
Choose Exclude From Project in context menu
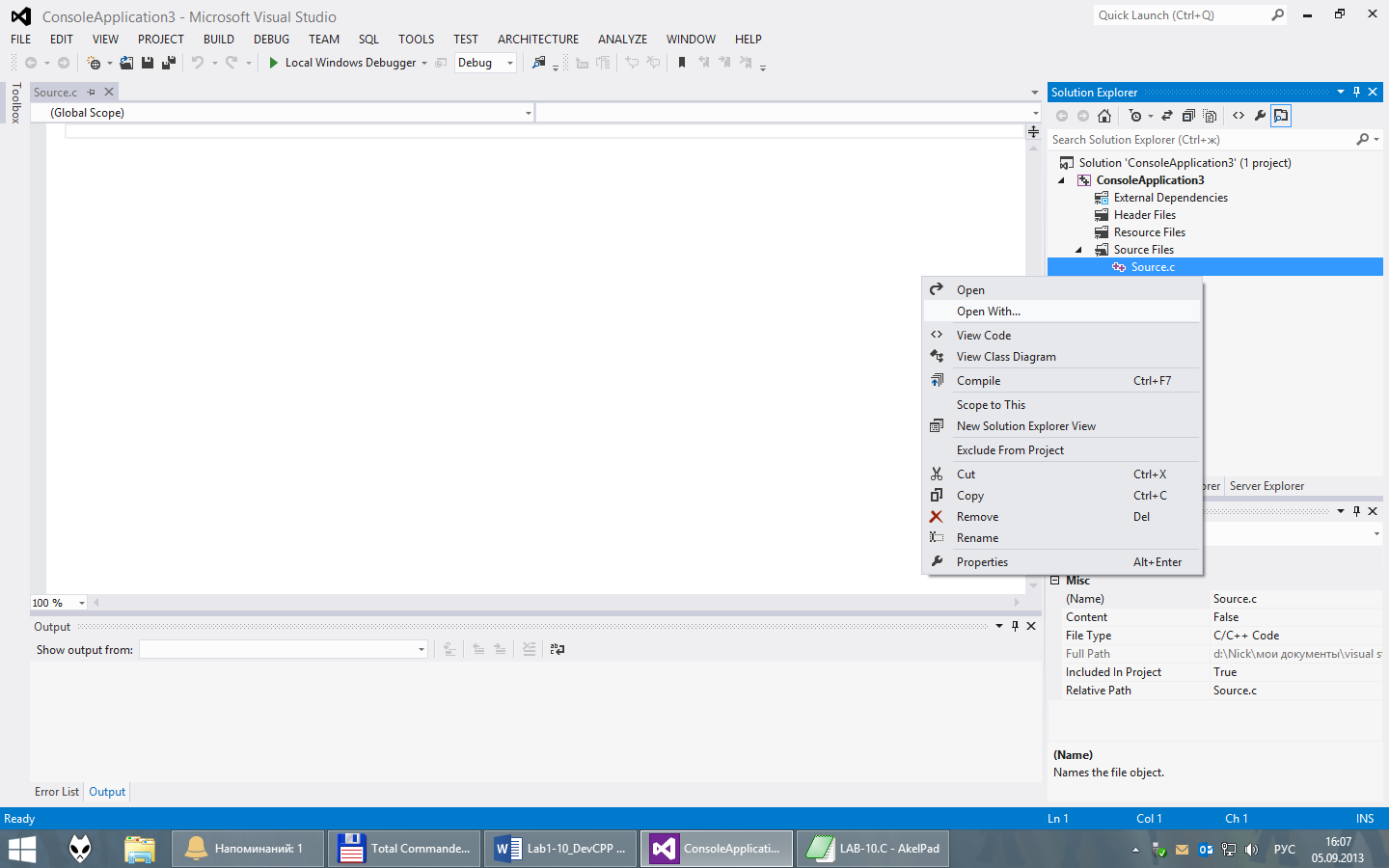tap(1062, 450)
